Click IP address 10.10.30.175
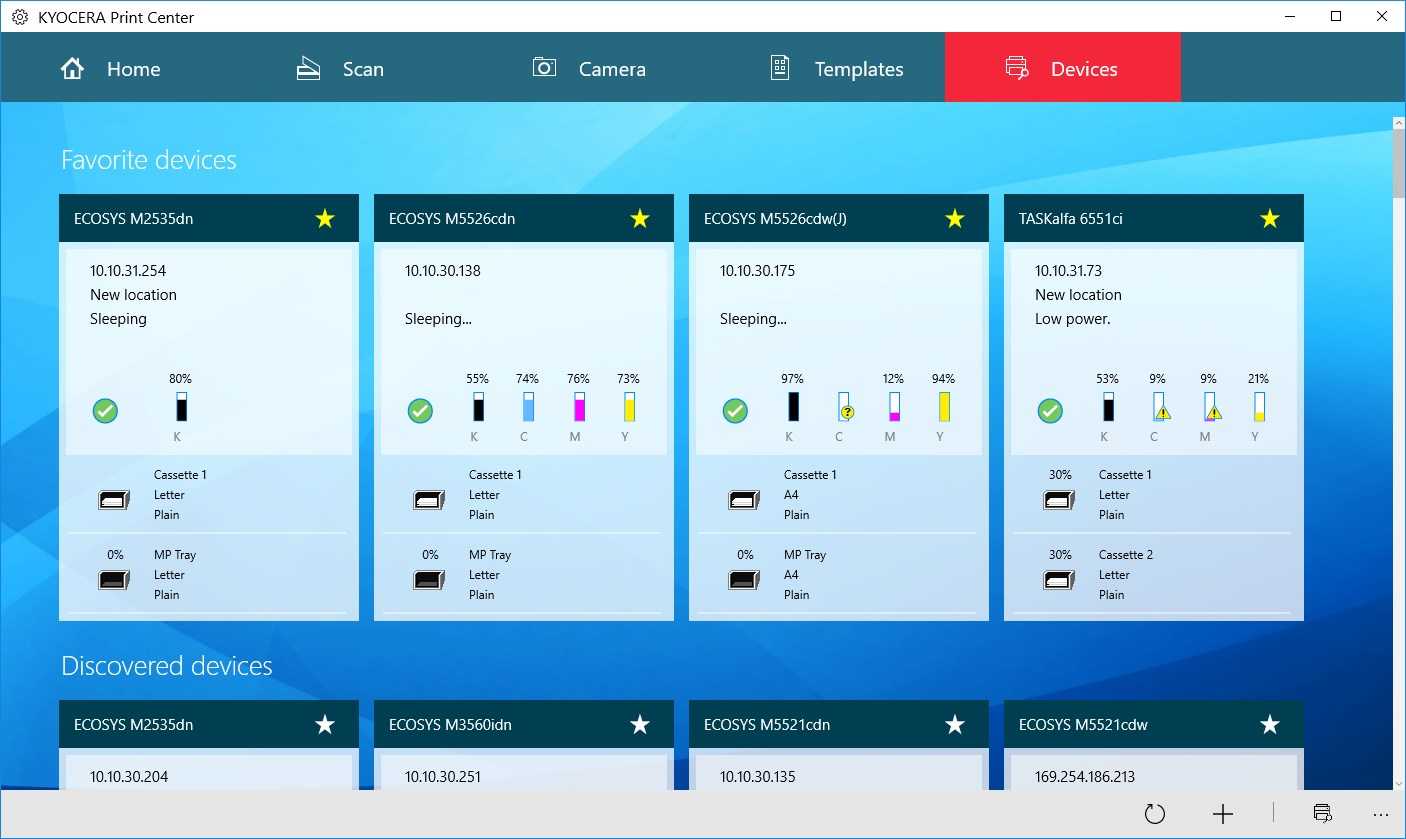Screen dimensions: 1406x839 758,270
